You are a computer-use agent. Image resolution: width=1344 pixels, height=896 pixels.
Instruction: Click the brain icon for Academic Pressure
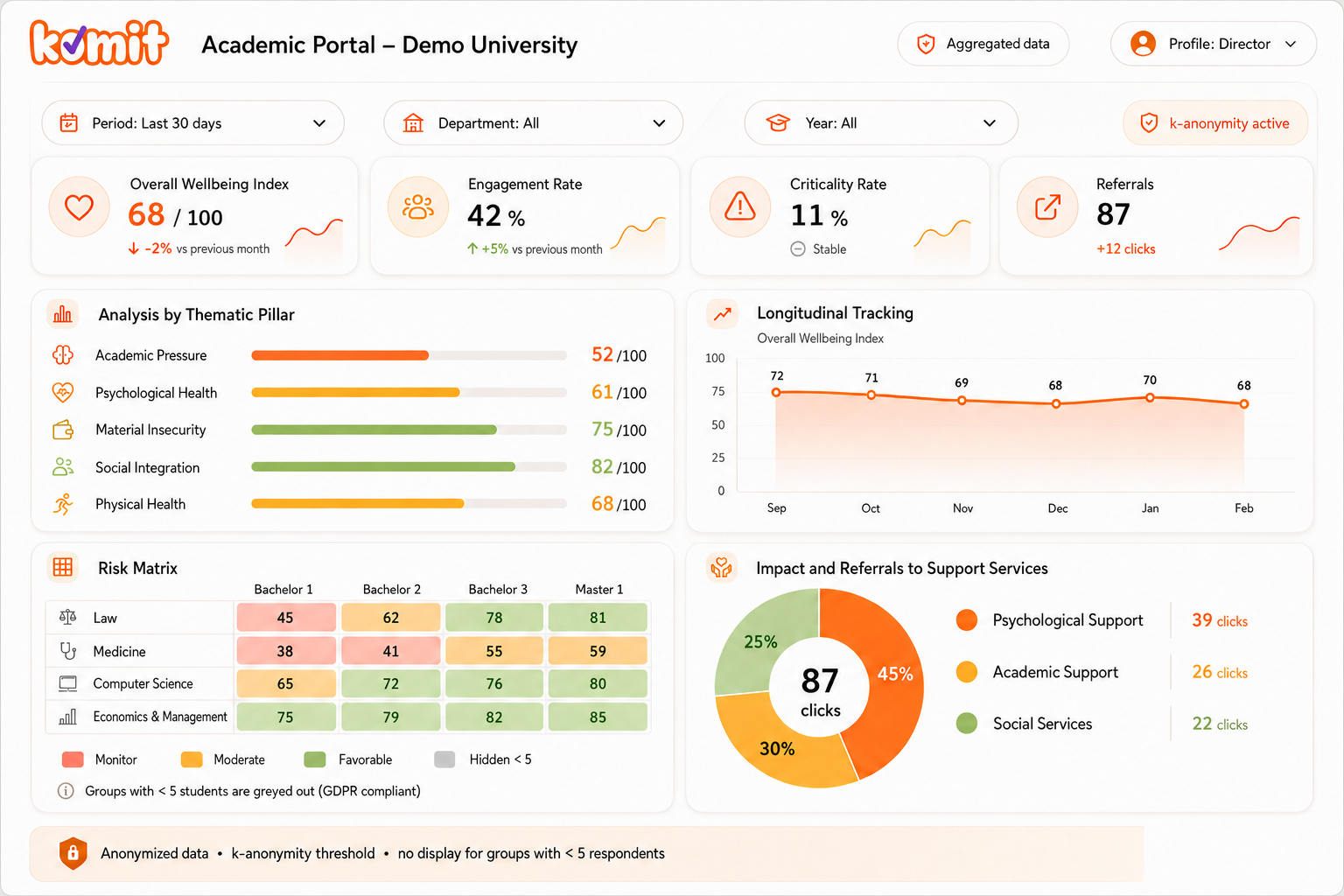pyautogui.click(x=63, y=355)
